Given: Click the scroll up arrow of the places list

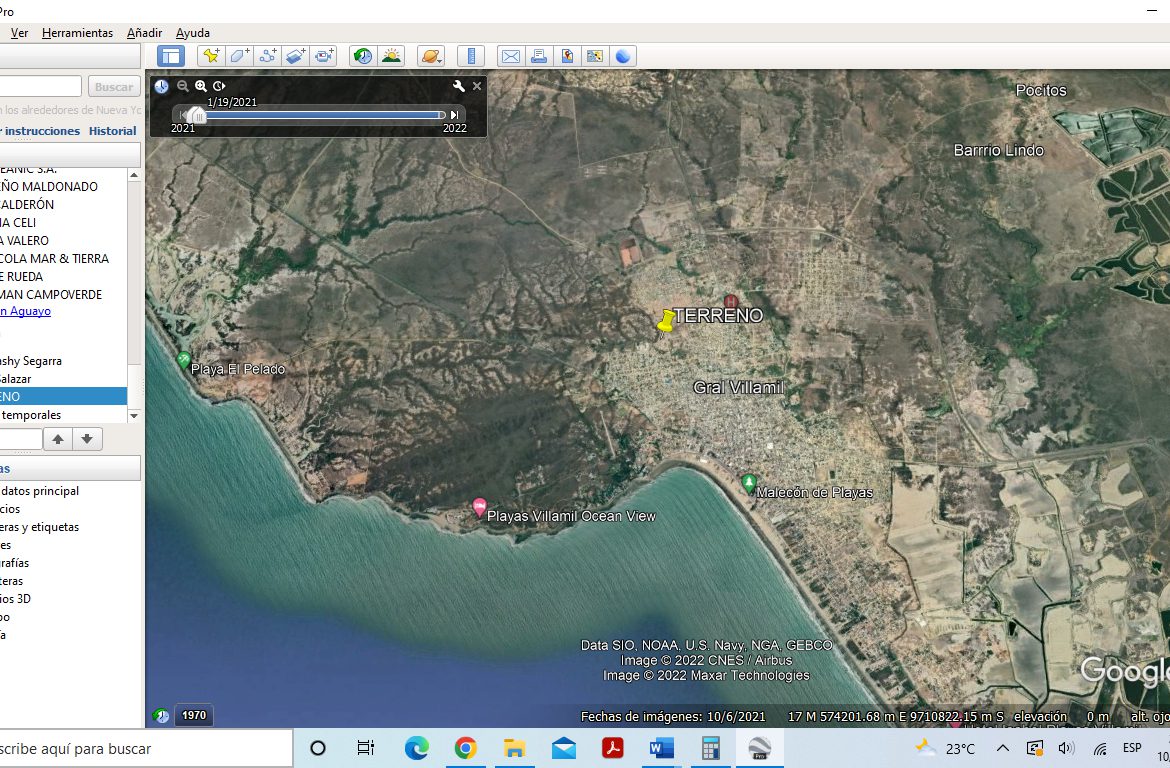Looking at the screenshot, I should [134, 175].
